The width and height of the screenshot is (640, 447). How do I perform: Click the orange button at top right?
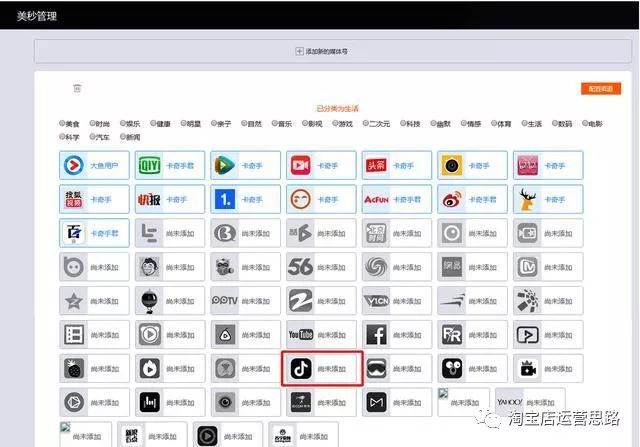tap(601, 89)
